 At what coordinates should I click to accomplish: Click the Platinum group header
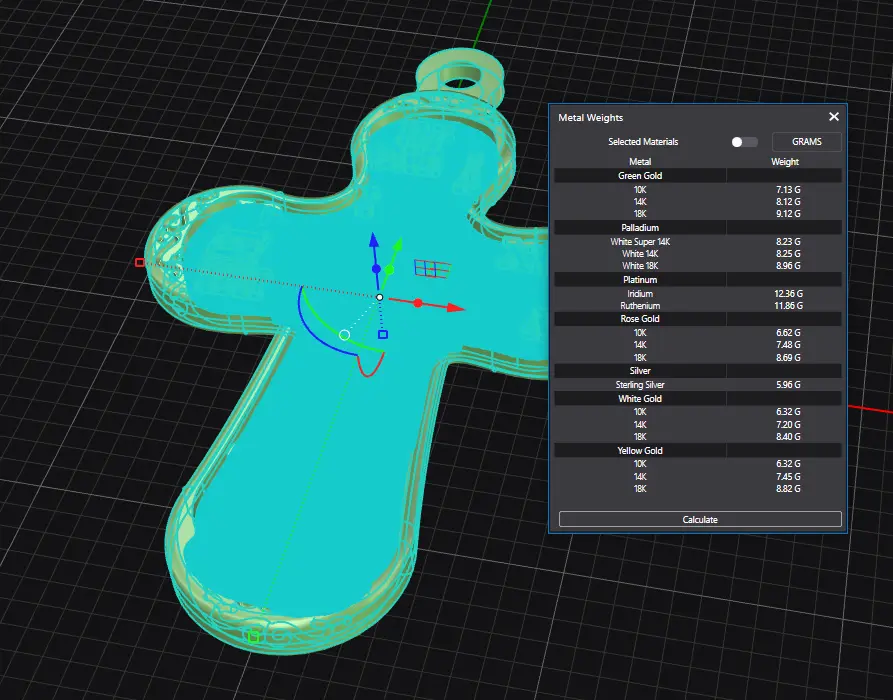coord(640,280)
